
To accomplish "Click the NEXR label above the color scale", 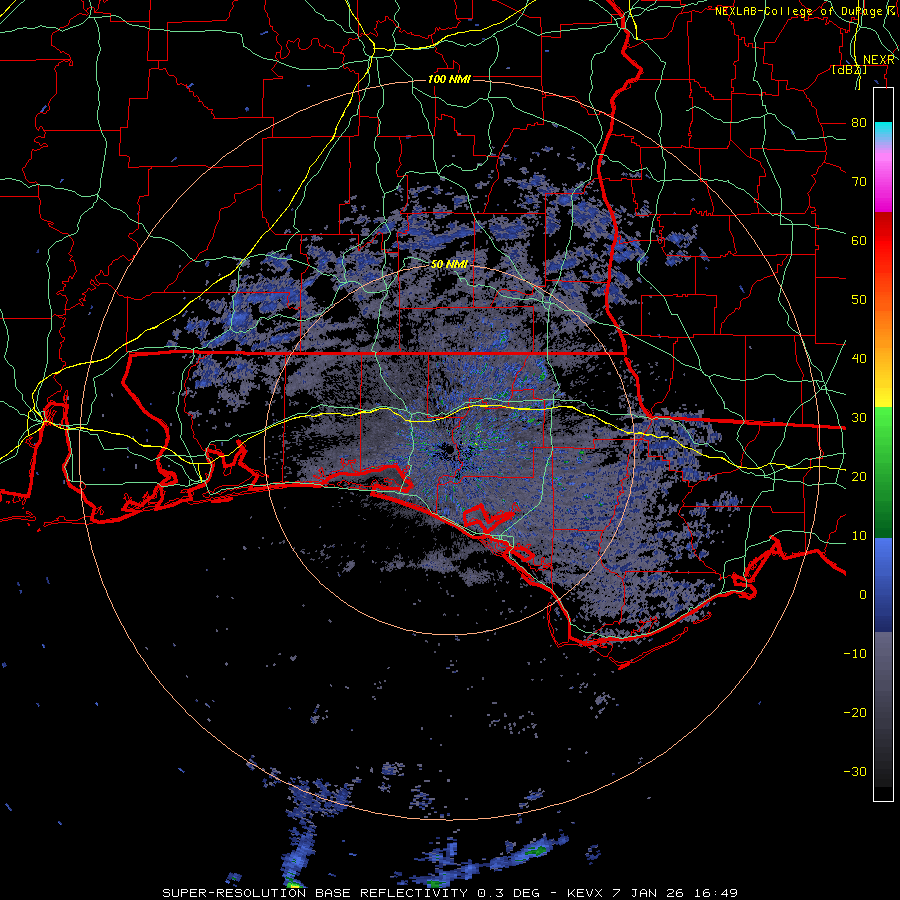I will (879, 60).
